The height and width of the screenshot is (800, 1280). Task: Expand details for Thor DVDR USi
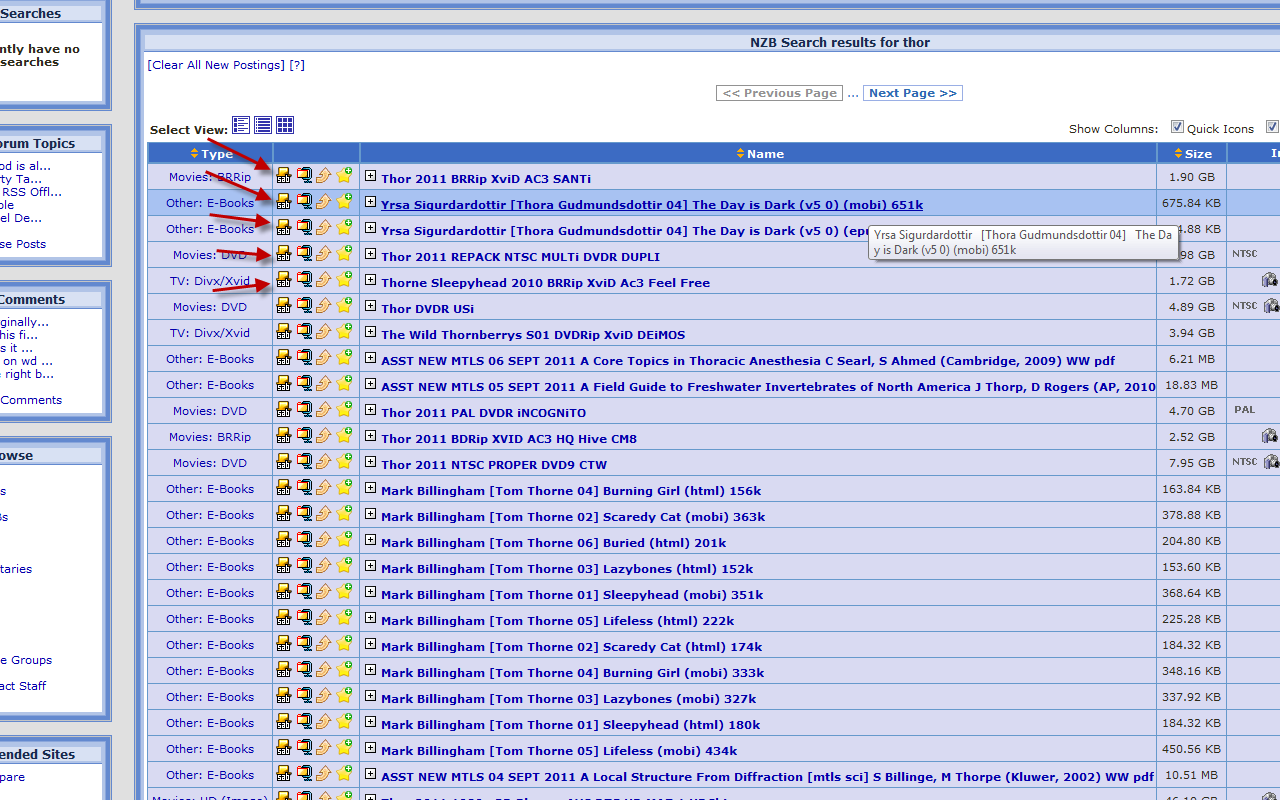[x=370, y=306]
